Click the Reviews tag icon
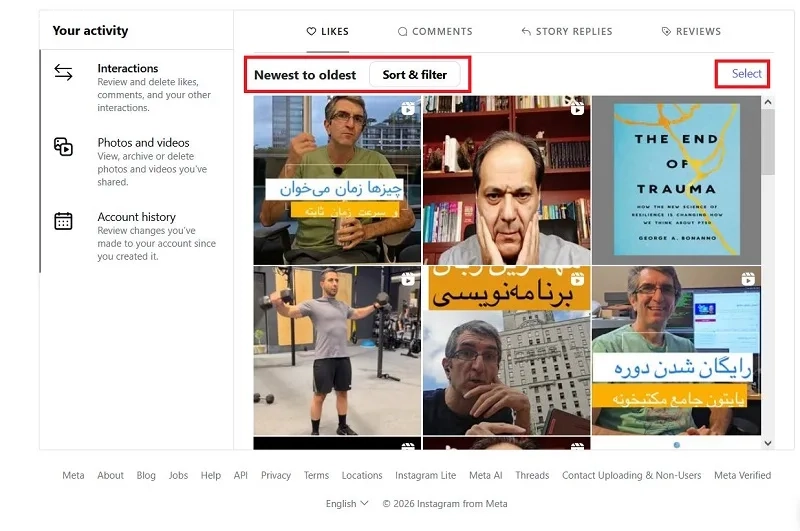Image resolution: width=800 pixels, height=531 pixels. pyautogui.click(x=666, y=32)
